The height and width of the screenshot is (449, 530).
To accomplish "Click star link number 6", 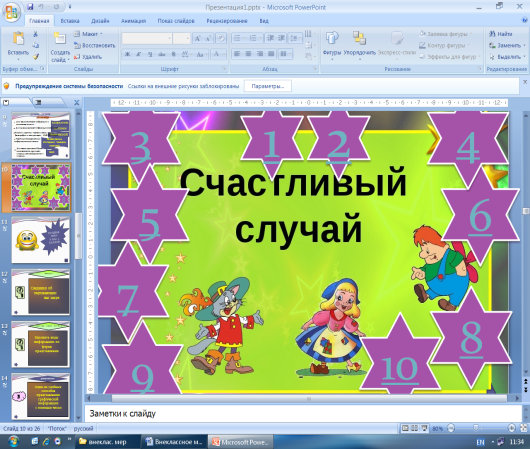I will pyautogui.click(x=480, y=216).
